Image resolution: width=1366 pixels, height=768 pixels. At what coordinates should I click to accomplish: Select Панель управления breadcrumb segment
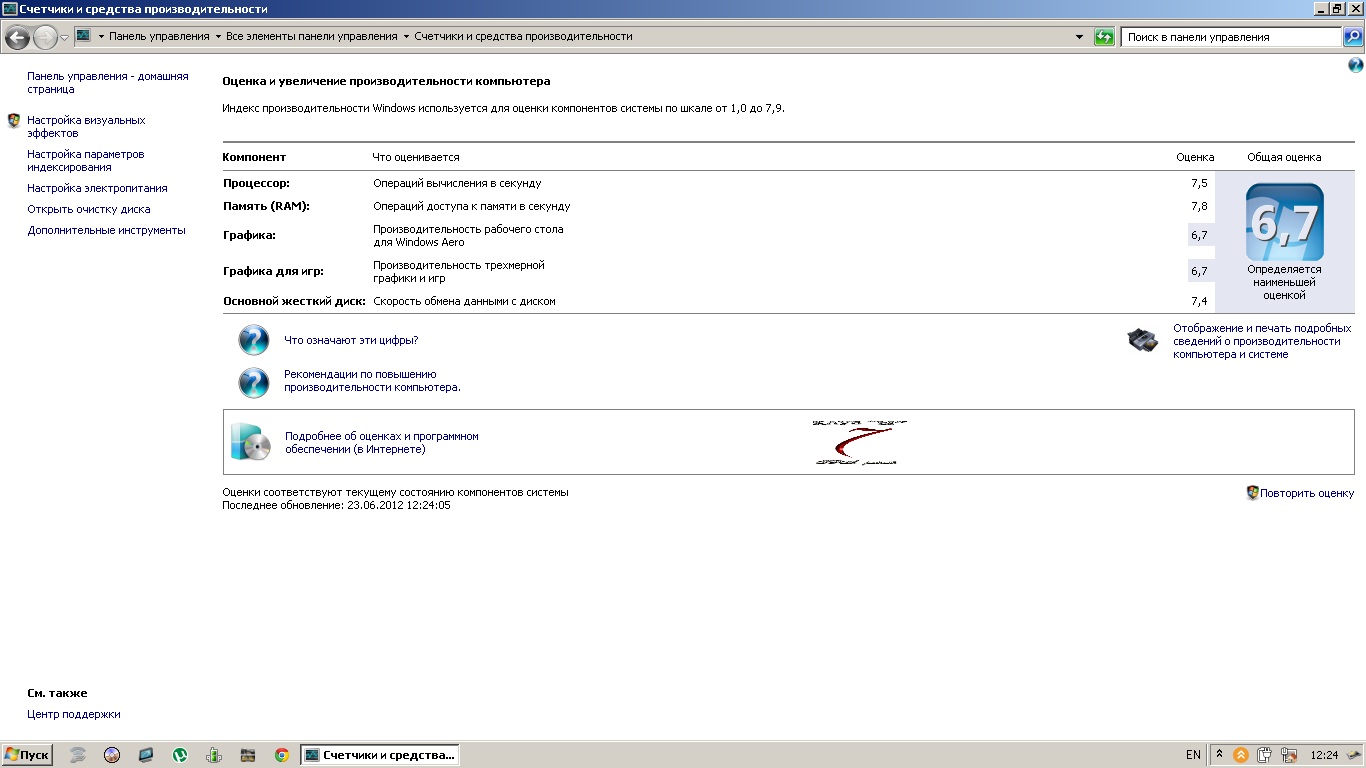coord(160,36)
